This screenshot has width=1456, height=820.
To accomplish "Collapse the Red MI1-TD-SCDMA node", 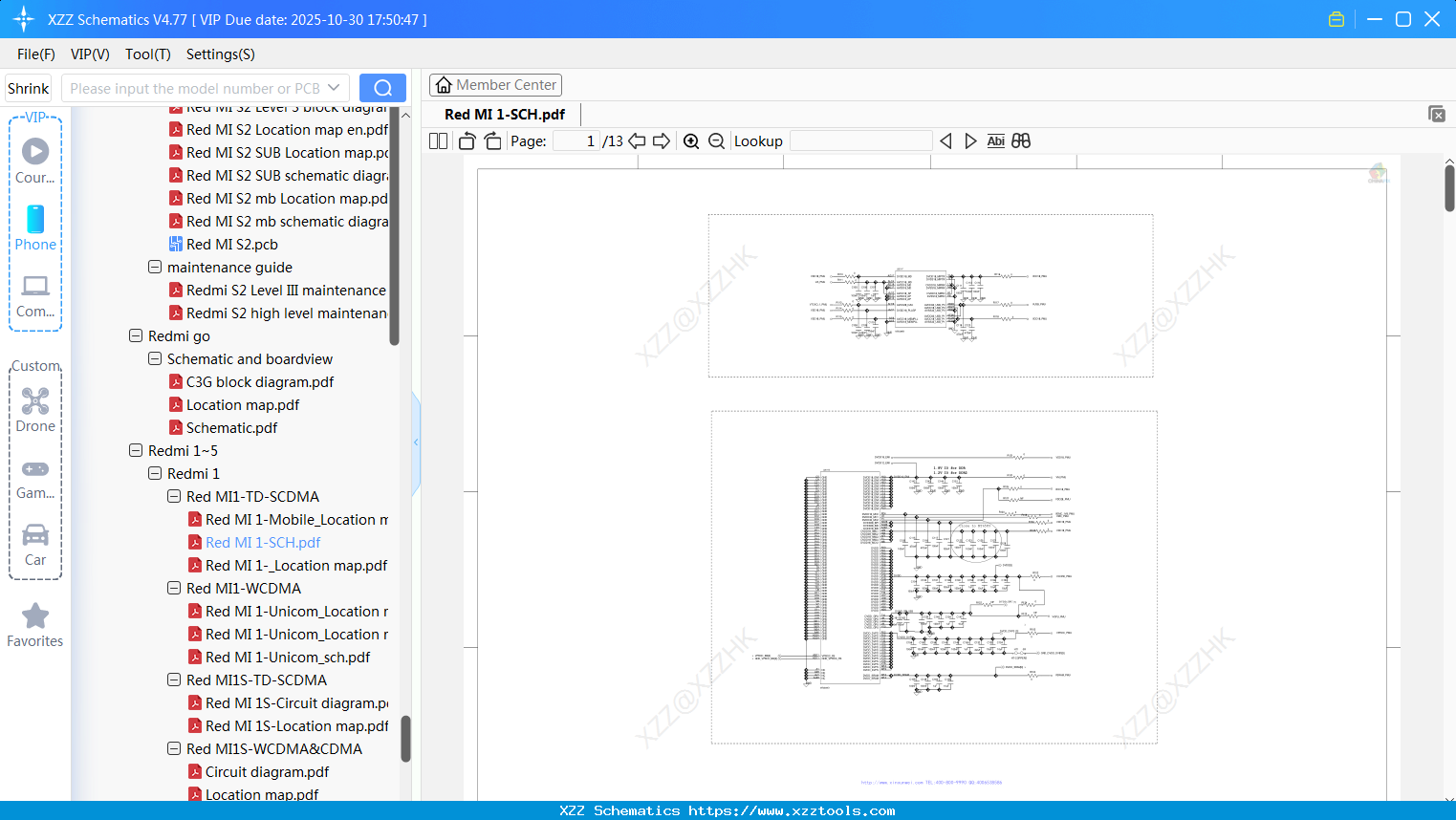I will [x=174, y=497].
